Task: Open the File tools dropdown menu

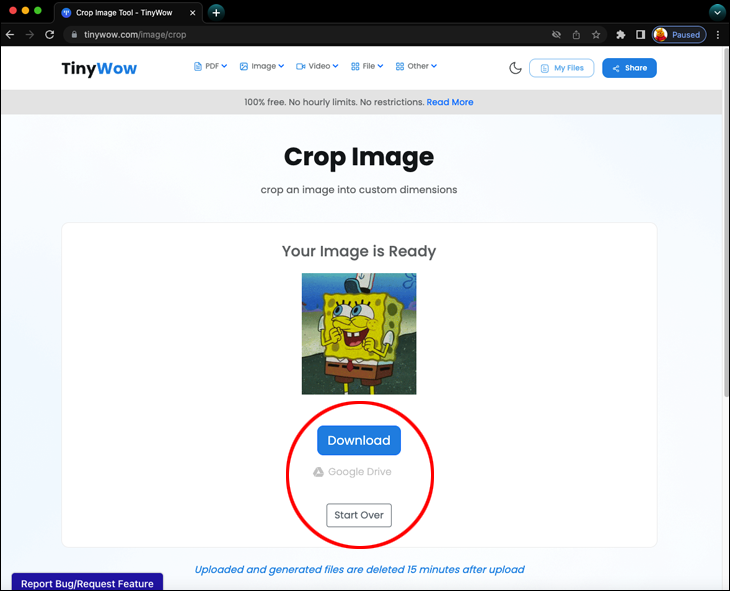Action: click(367, 66)
